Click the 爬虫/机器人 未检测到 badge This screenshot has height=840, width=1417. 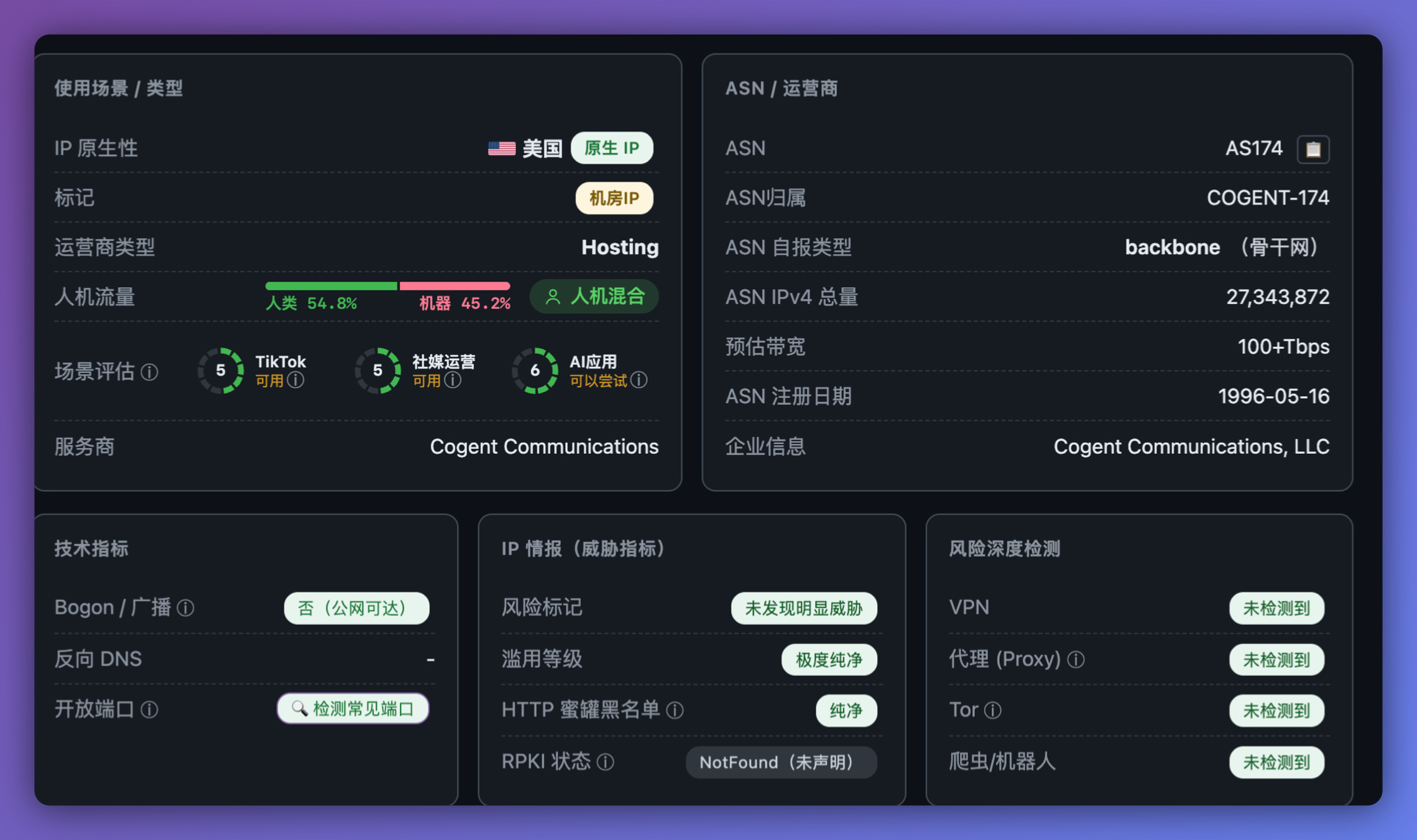pos(1276,762)
